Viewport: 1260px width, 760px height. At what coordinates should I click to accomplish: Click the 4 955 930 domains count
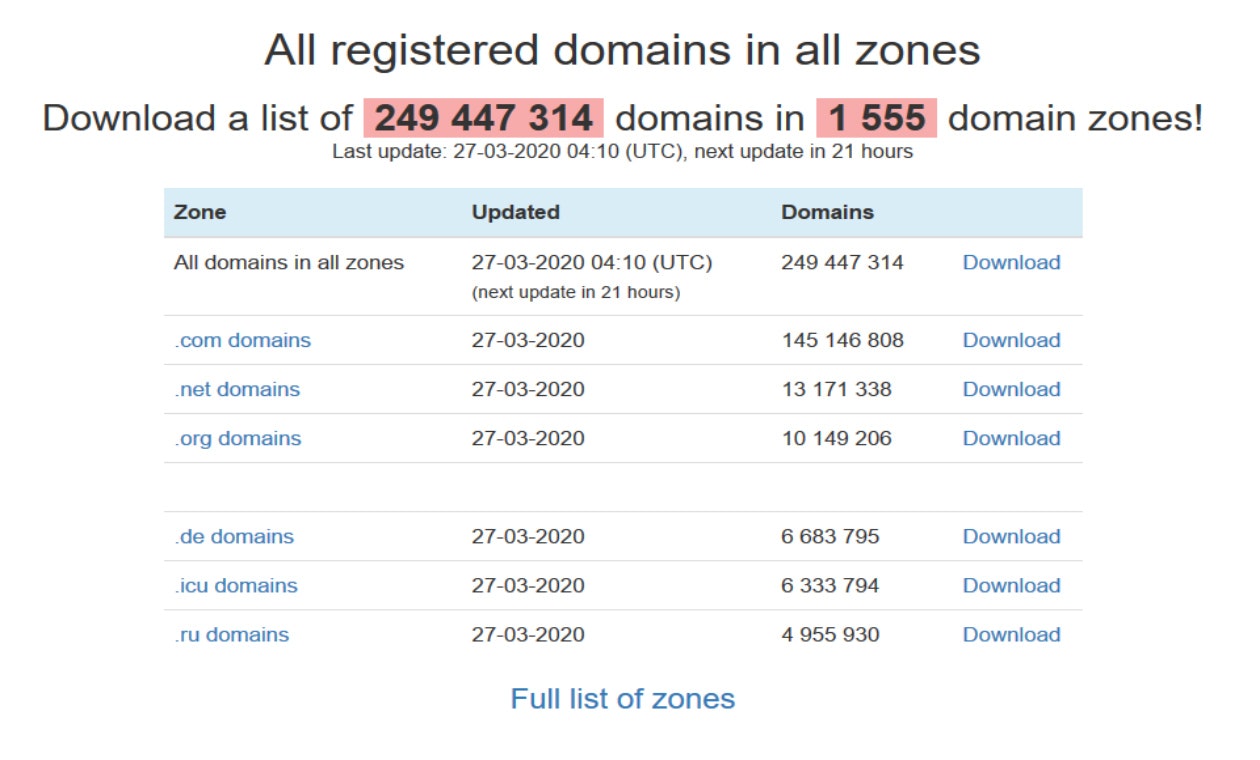pos(830,634)
